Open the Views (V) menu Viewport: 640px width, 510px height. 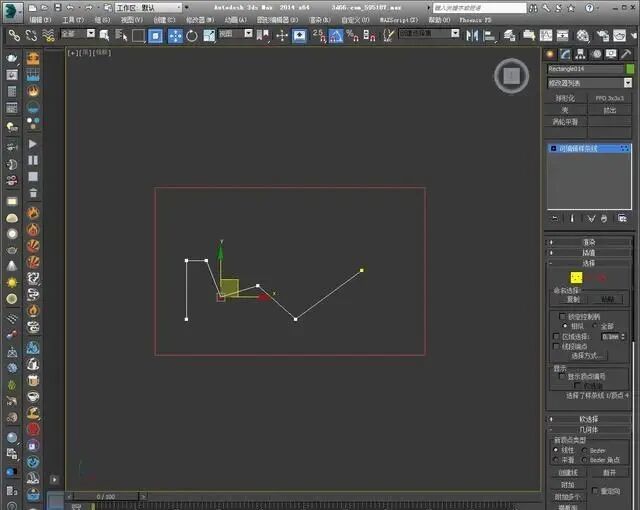(x=132, y=20)
